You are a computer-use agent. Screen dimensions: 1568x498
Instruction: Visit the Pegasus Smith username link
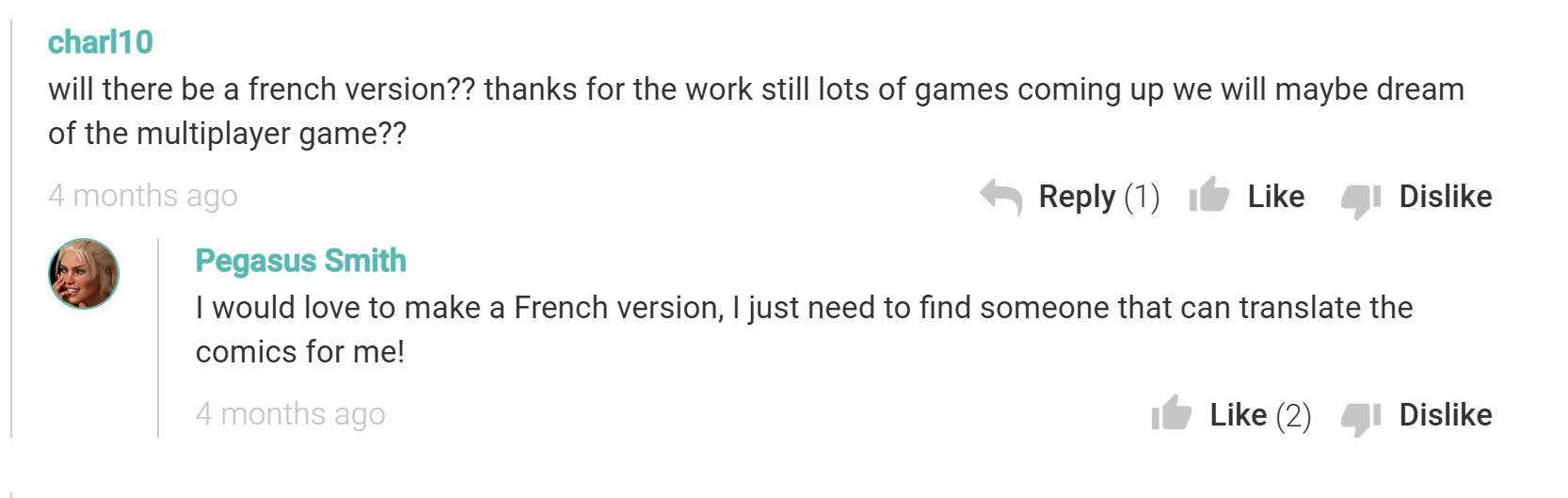pos(301,261)
